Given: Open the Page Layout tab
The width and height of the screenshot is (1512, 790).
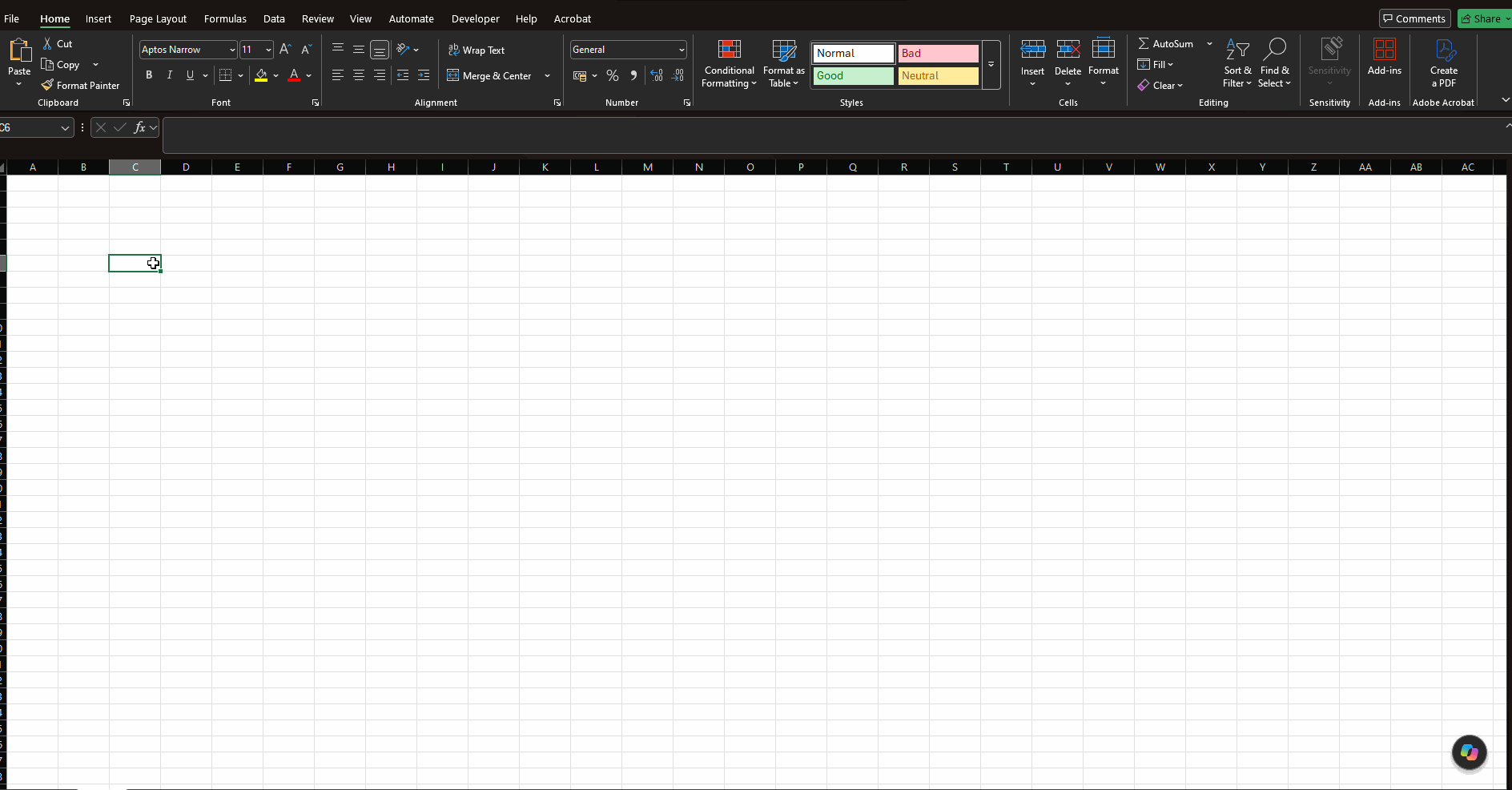Looking at the screenshot, I should tap(158, 18).
